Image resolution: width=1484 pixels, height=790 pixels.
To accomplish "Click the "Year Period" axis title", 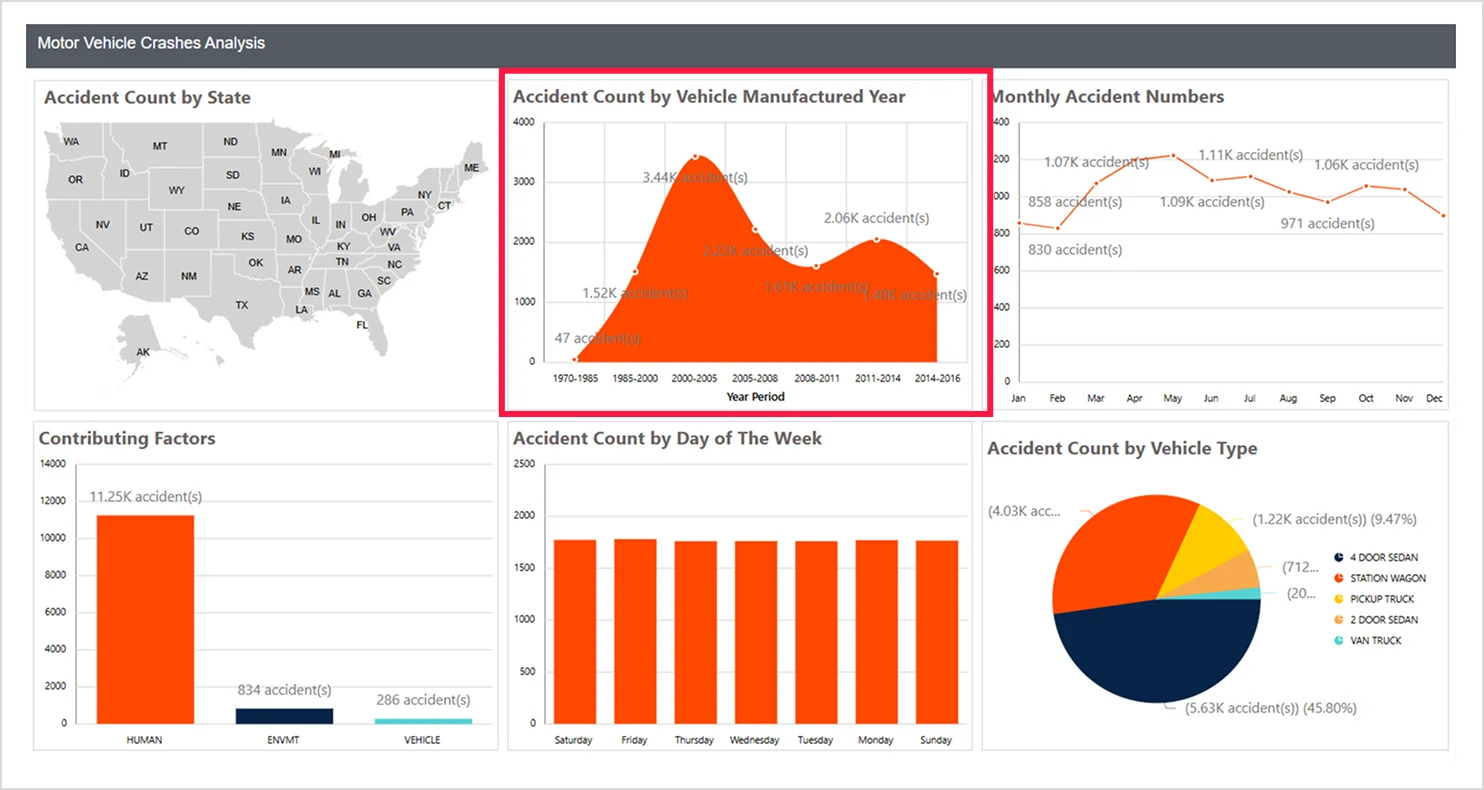I will pos(755,397).
